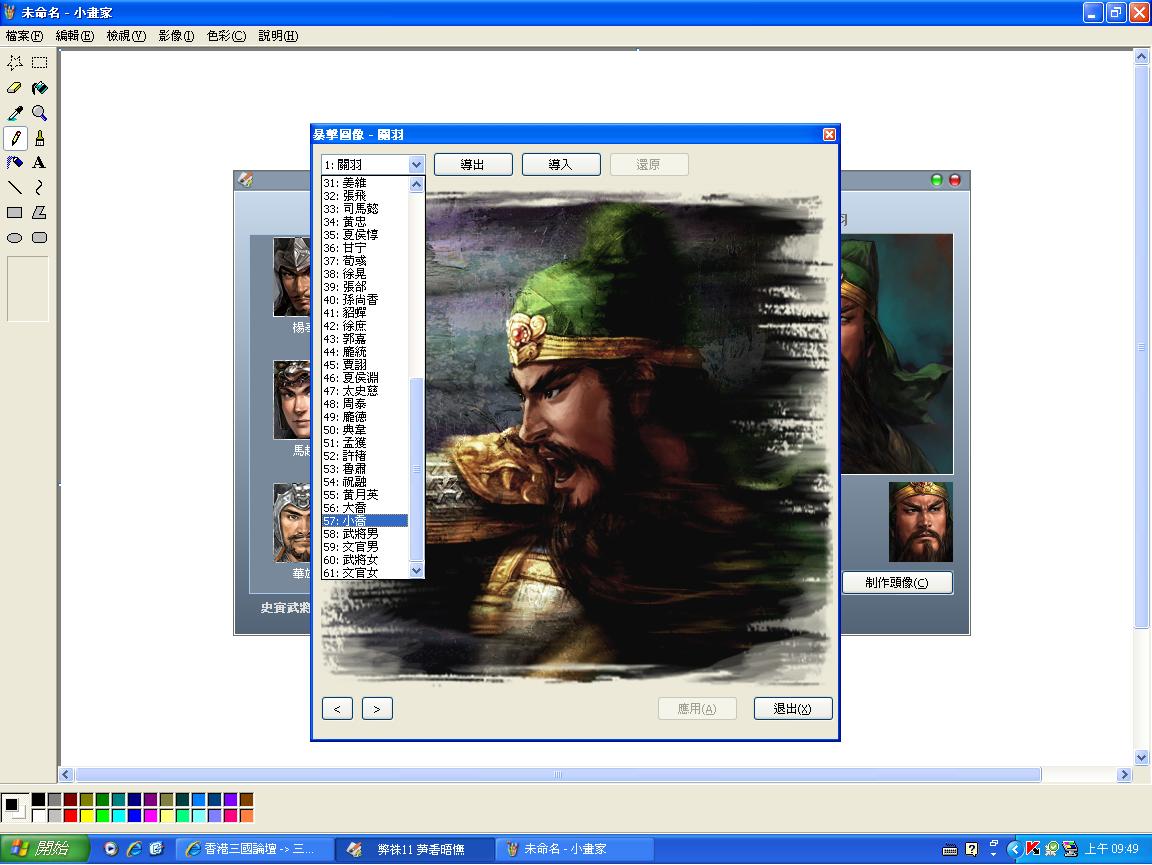This screenshot has width=1152, height=865.
Task: Click the 制作頭像(C) button
Action: tap(897, 583)
